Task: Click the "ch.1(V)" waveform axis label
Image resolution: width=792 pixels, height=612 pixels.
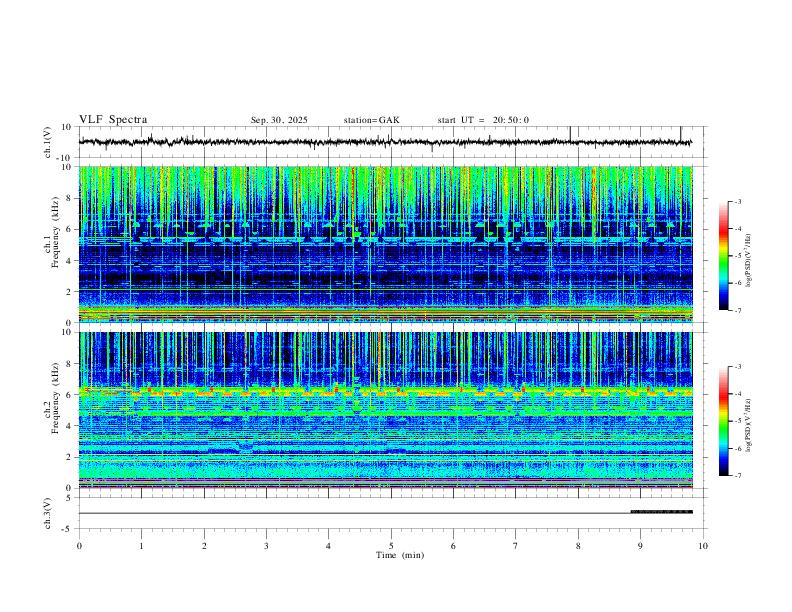Action: click(48, 142)
